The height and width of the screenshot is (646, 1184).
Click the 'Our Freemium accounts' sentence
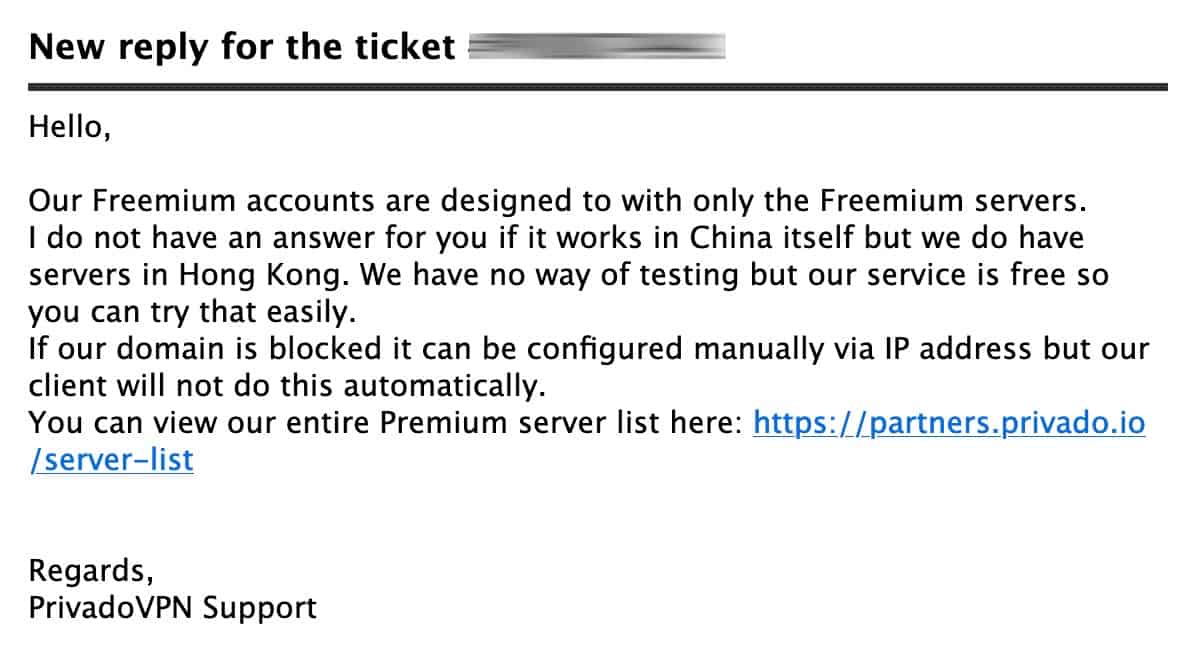[557, 201]
